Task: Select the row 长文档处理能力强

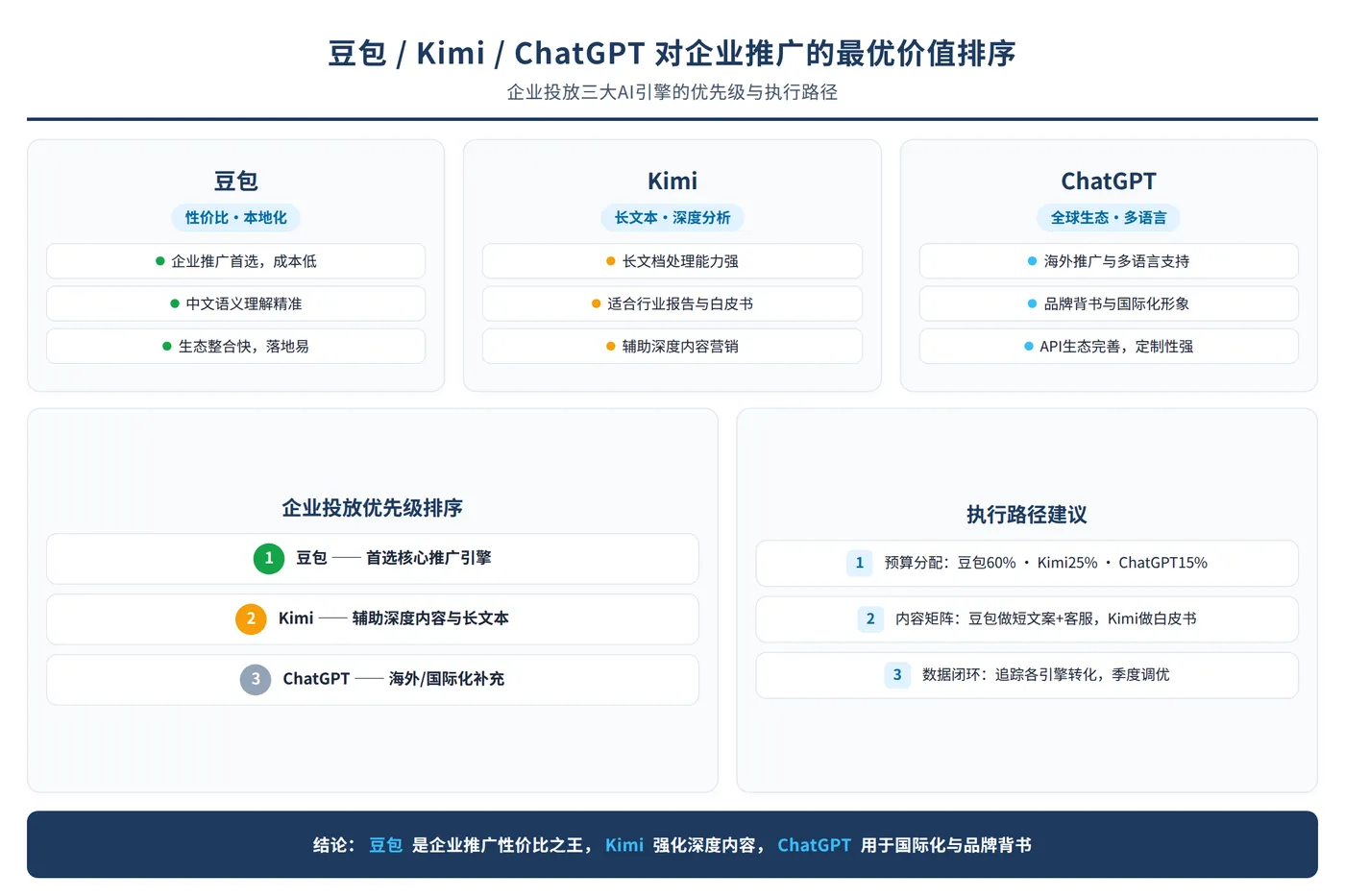Action: 672,261
